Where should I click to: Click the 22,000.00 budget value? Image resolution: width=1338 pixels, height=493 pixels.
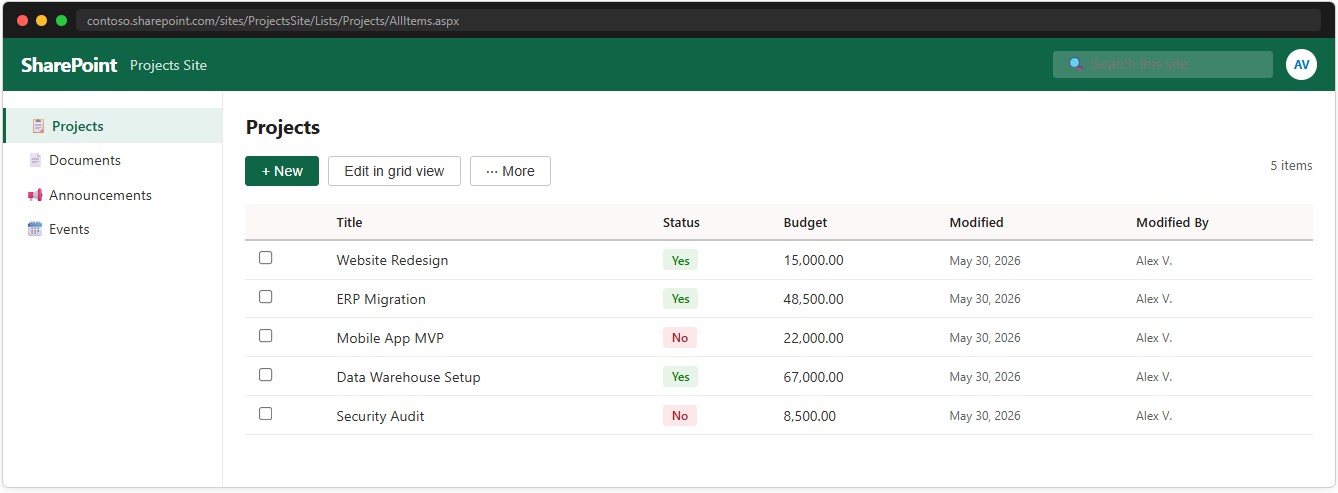click(813, 338)
